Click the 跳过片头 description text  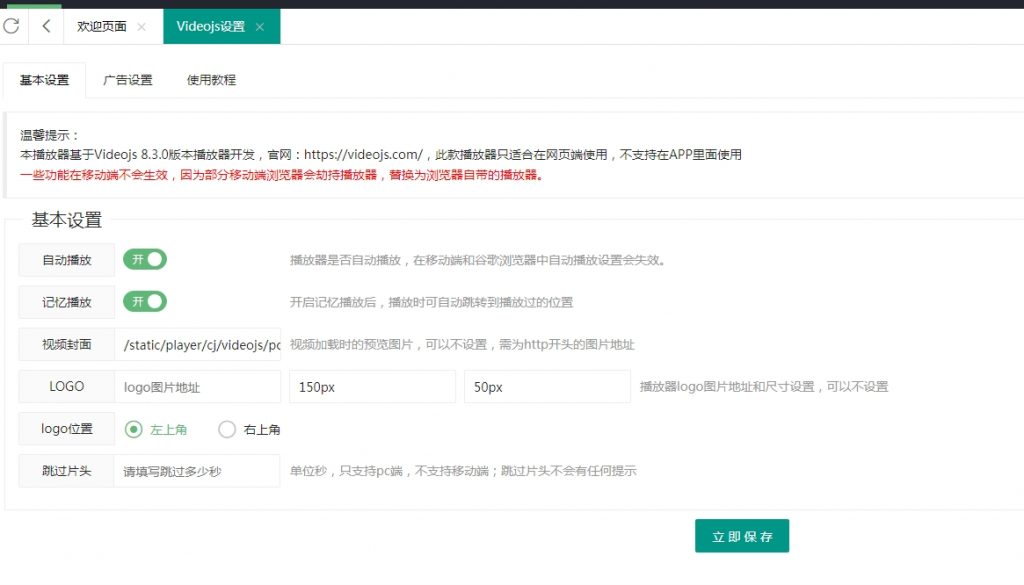coord(463,471)
